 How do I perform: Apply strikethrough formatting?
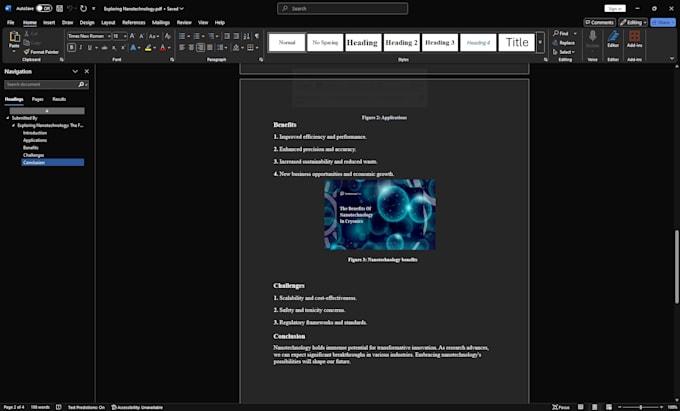[x=105, y=48]
